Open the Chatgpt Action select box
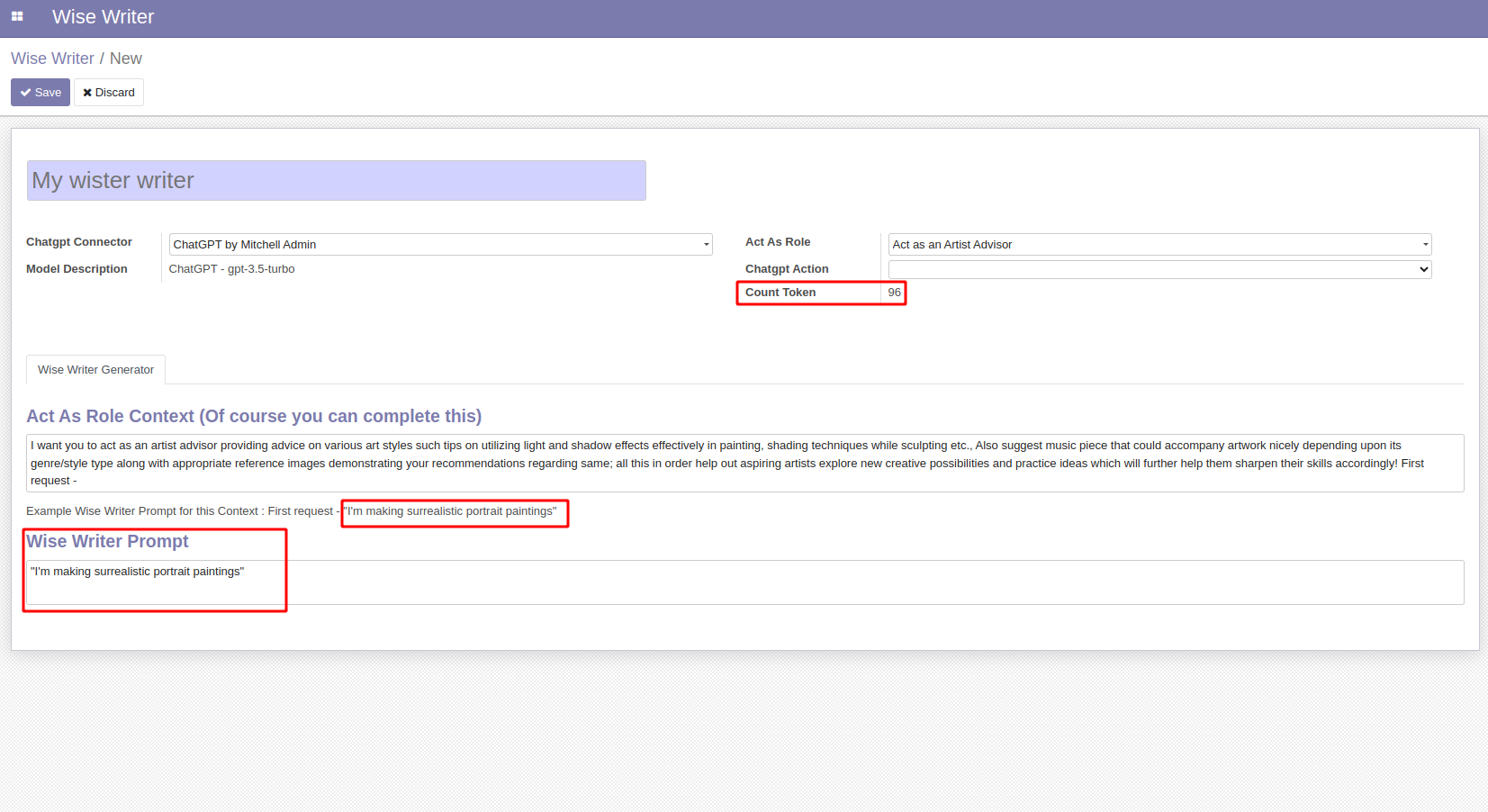 coord(1159,269)
